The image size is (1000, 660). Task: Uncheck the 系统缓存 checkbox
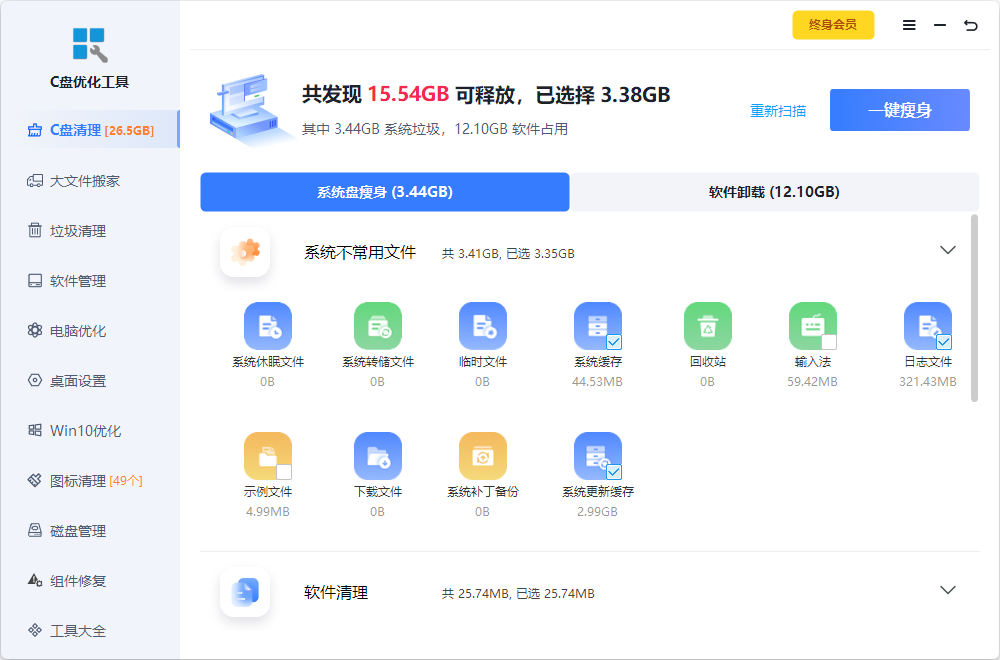[x=614, y=341]
